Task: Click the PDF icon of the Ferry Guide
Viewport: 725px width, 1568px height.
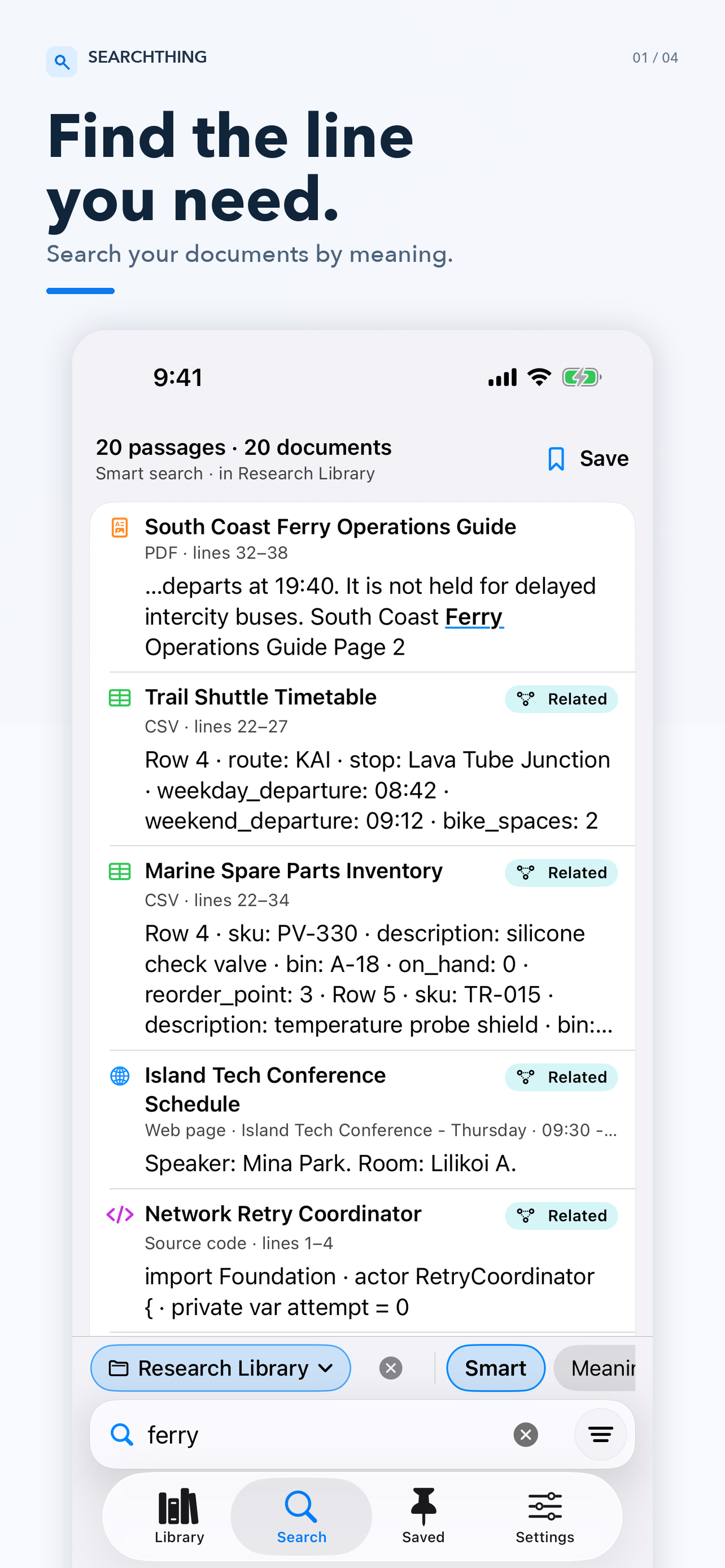Action: click(x=120, y=527)
